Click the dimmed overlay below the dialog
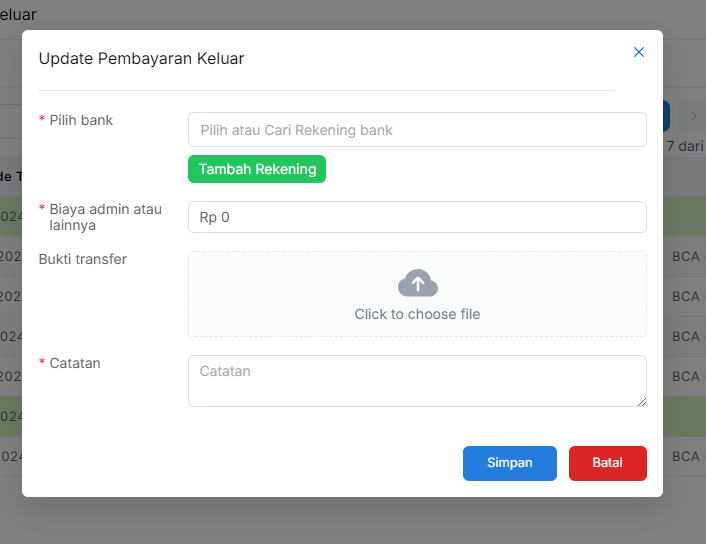Screen dimensions: 706x544 tap(352, 522)
